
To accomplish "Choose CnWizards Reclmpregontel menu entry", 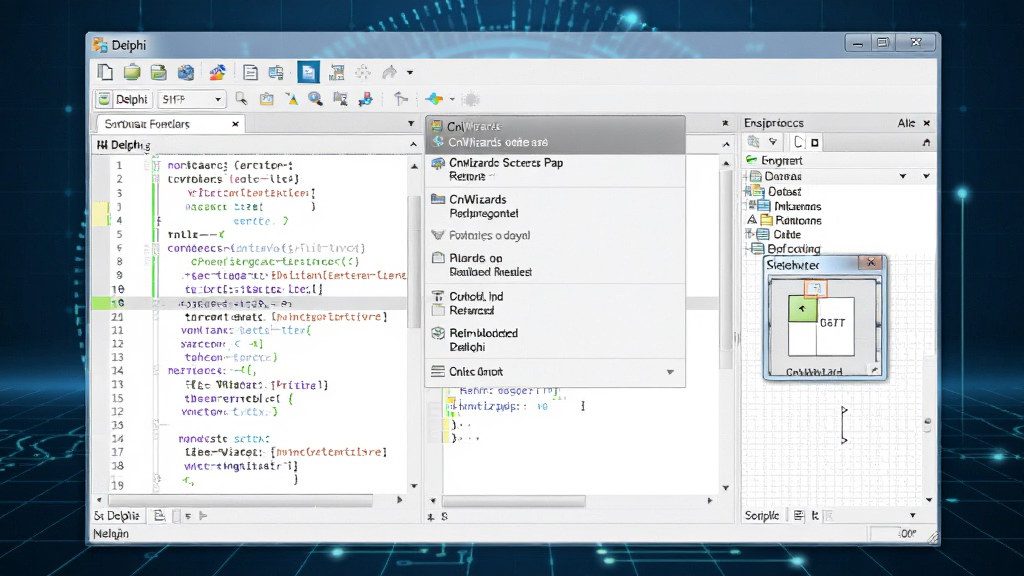I will [555, 206].
